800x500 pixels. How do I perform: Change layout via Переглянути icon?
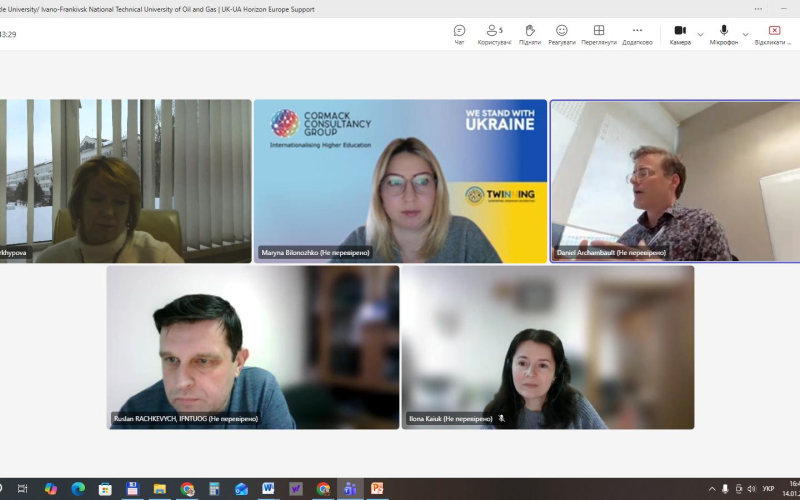598,34
